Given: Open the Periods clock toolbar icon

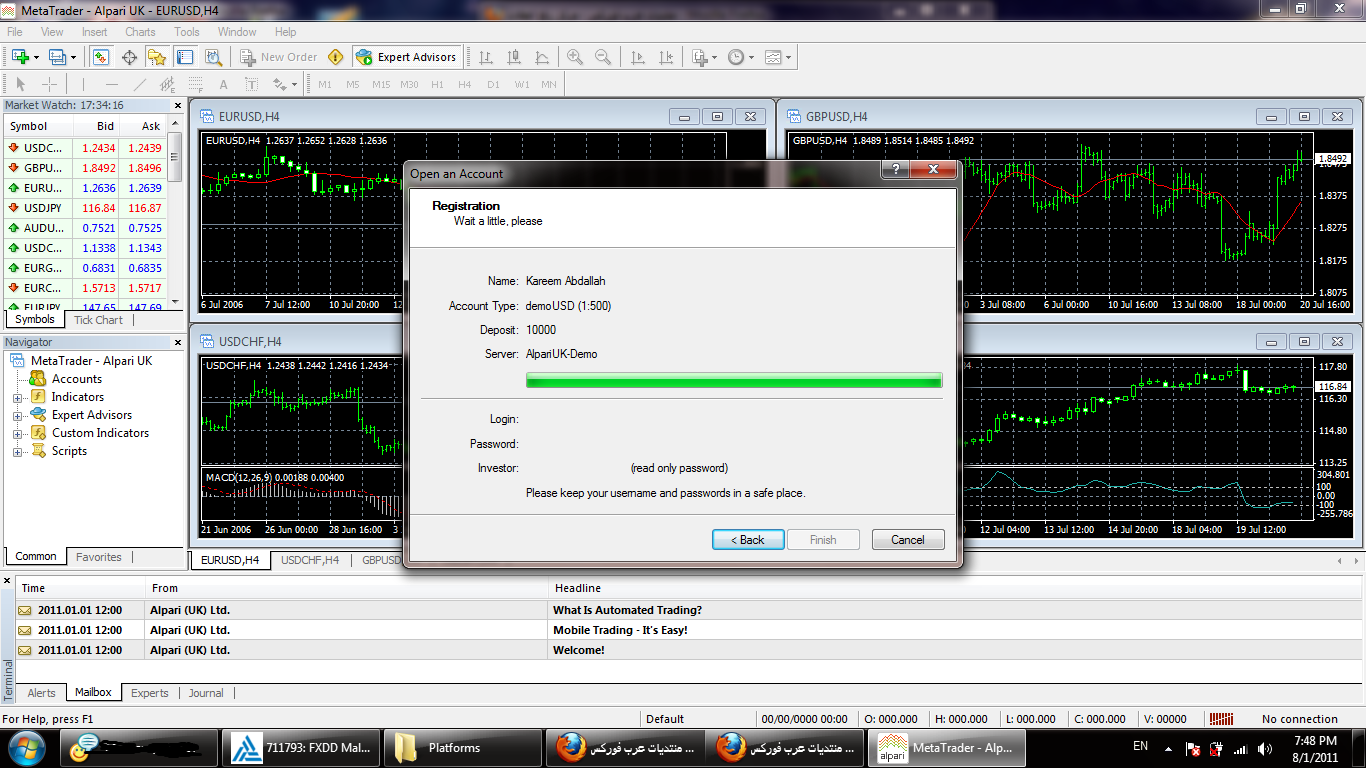Looking at the screenshot, I should 736,57.
